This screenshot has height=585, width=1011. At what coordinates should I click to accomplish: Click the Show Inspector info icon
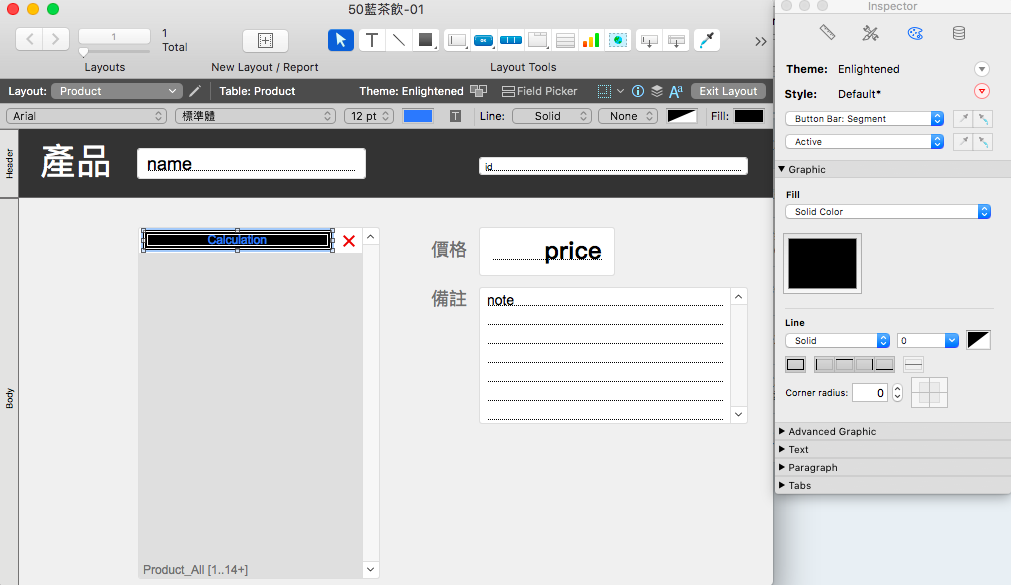click(x=638, y=91)
